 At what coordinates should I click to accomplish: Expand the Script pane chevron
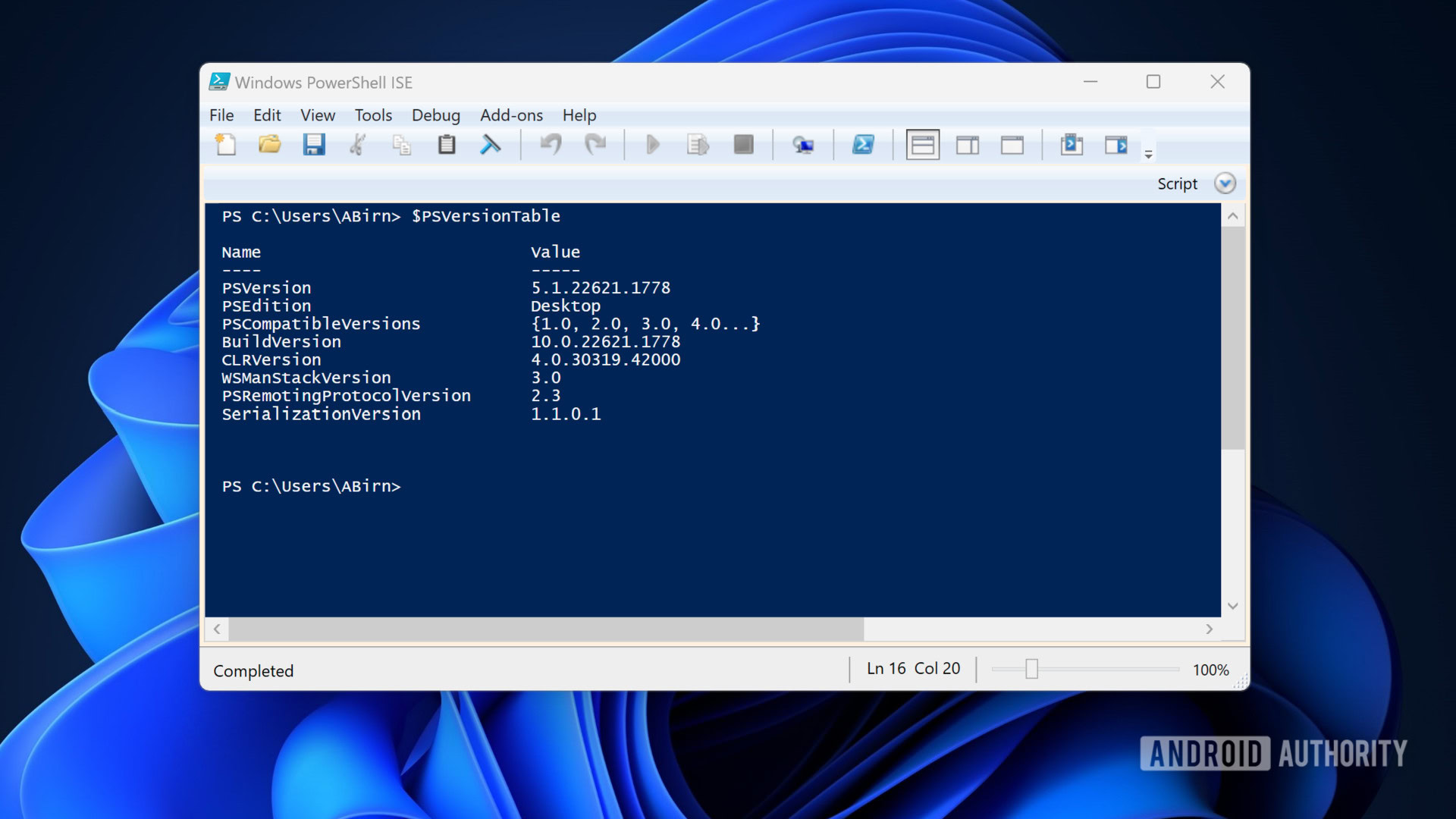click(1225, 184)
